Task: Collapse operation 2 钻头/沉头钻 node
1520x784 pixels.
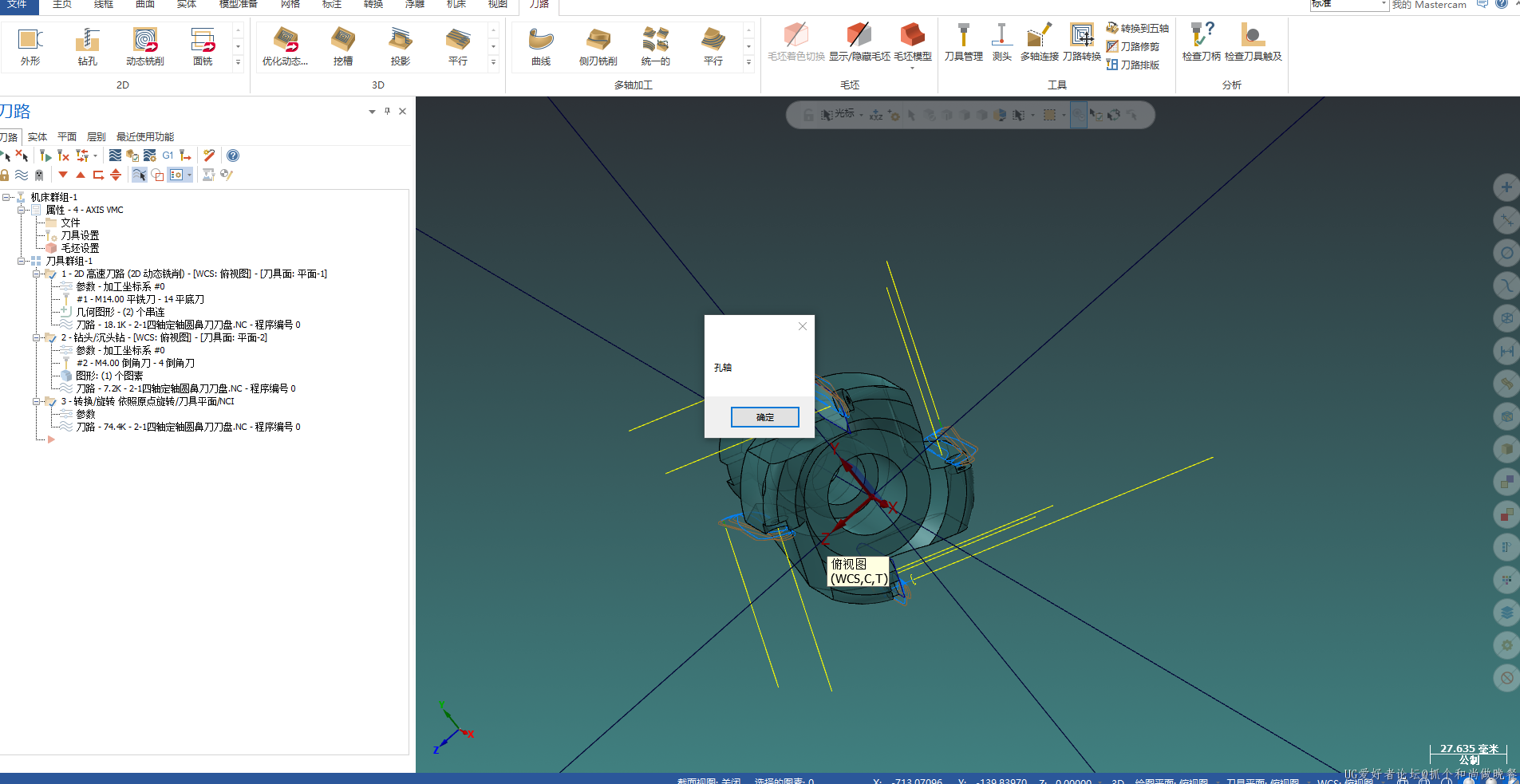Action: (37, 337)
